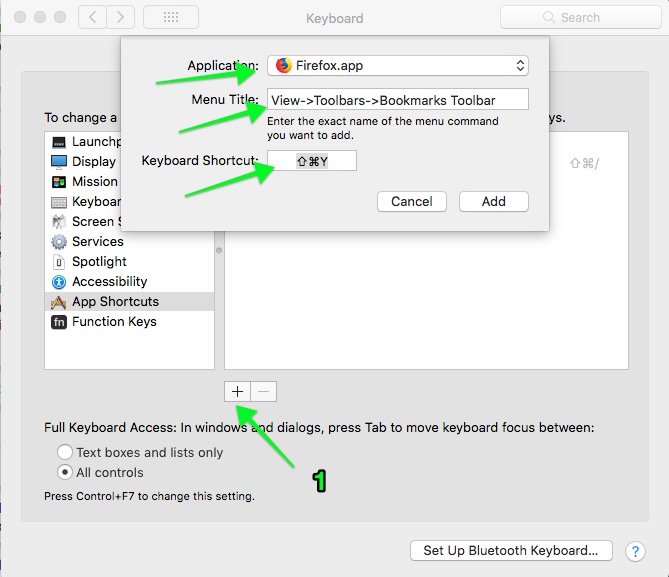Click the Application dropdown chevron arrows
669x577 pixels.
click(520, 66)
